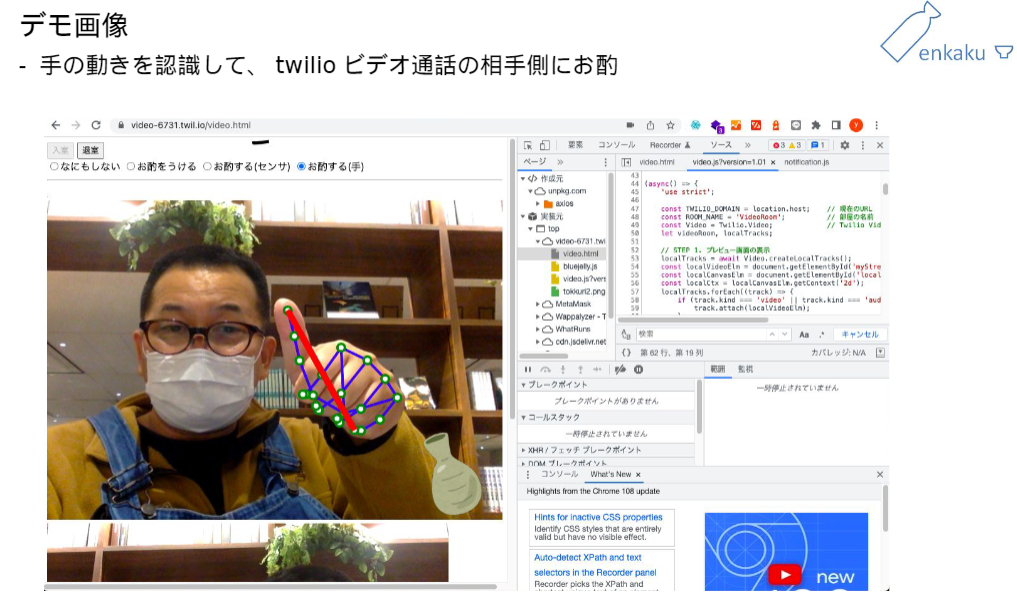Switch to the コンソール top panel tab
The image size is (1017, 609).
point(616,145)
